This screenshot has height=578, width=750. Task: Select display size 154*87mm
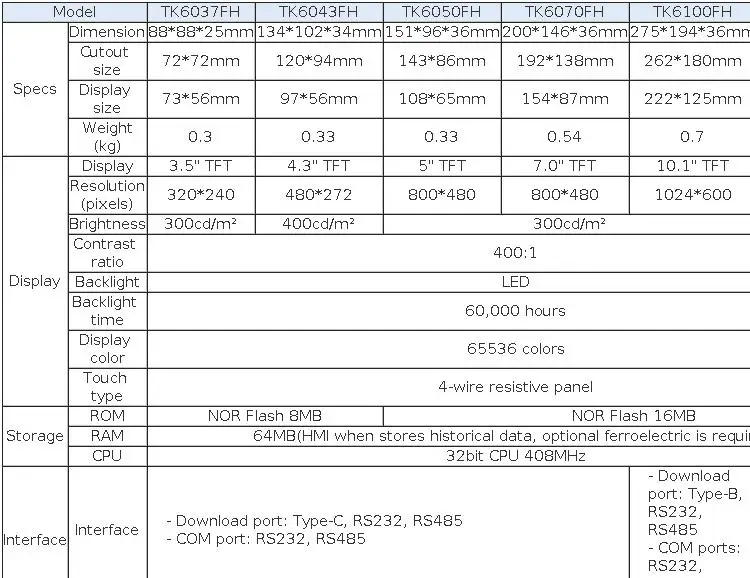[565, 99]
